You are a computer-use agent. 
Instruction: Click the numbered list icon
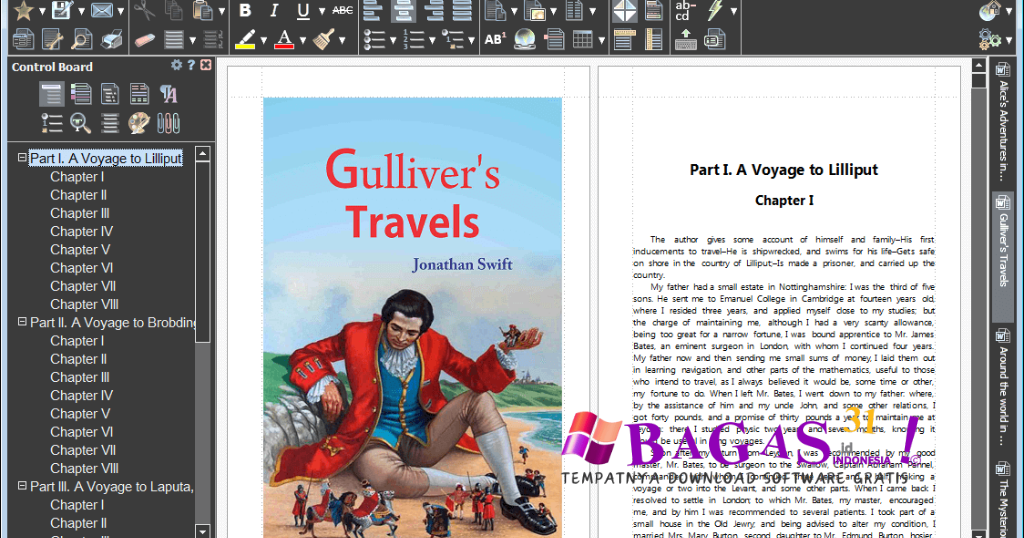413,40
